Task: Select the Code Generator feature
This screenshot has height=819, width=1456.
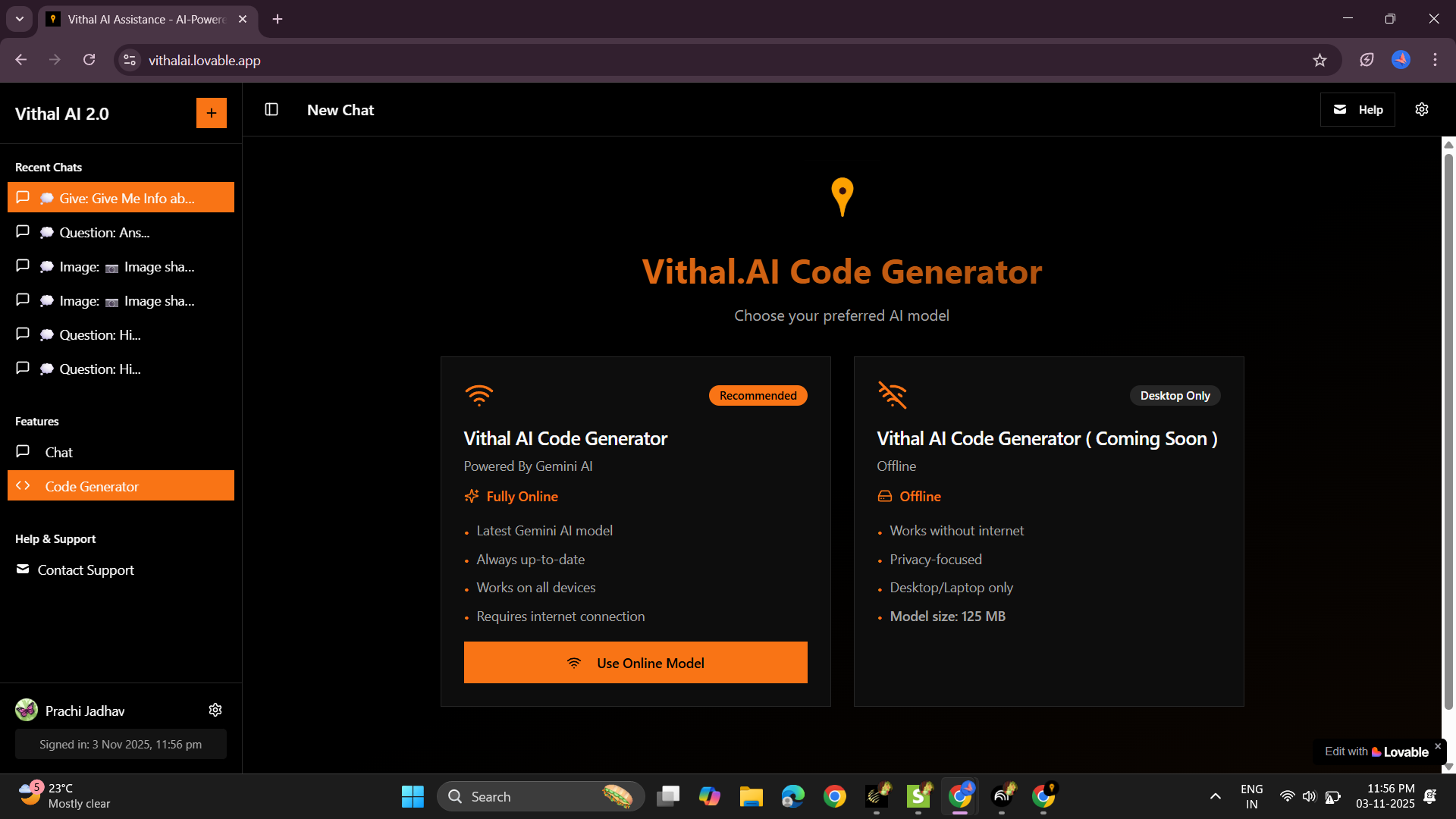Action: (91, 485)
